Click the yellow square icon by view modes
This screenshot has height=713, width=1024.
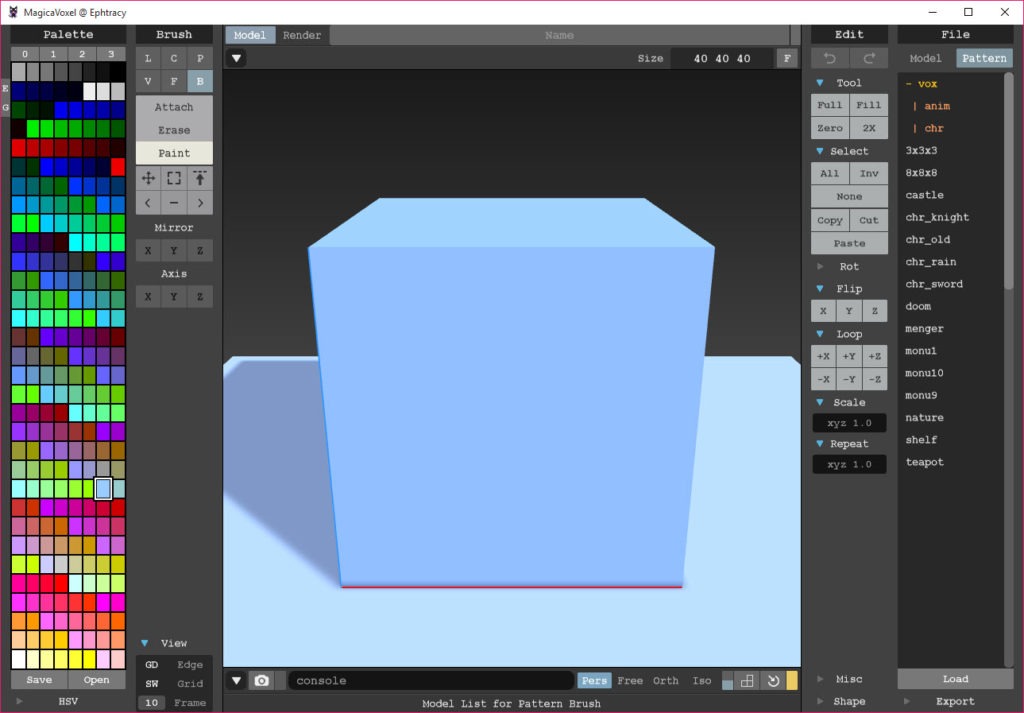[x=792, y=681]
